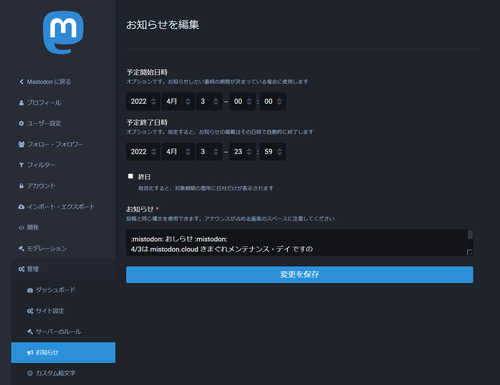Open the start date year 2022 dropdown
This screenshot has height=385, width=500.
pos(143,101)
